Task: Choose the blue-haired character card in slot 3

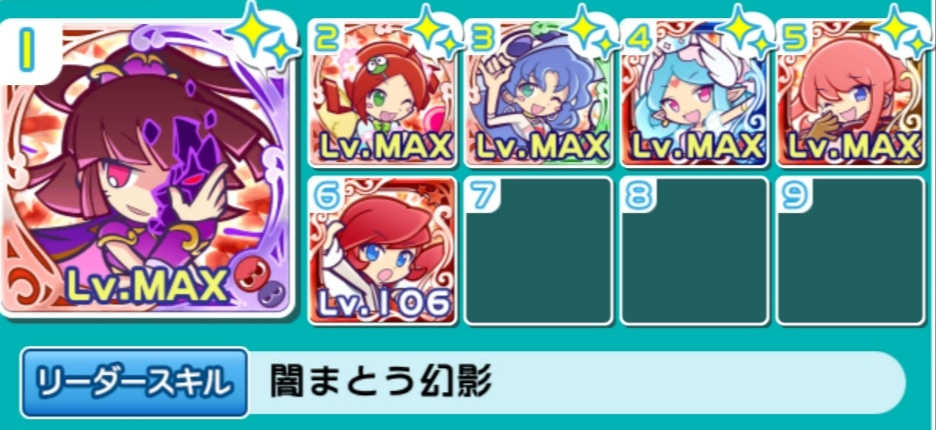Action: [x=538, y=93]
